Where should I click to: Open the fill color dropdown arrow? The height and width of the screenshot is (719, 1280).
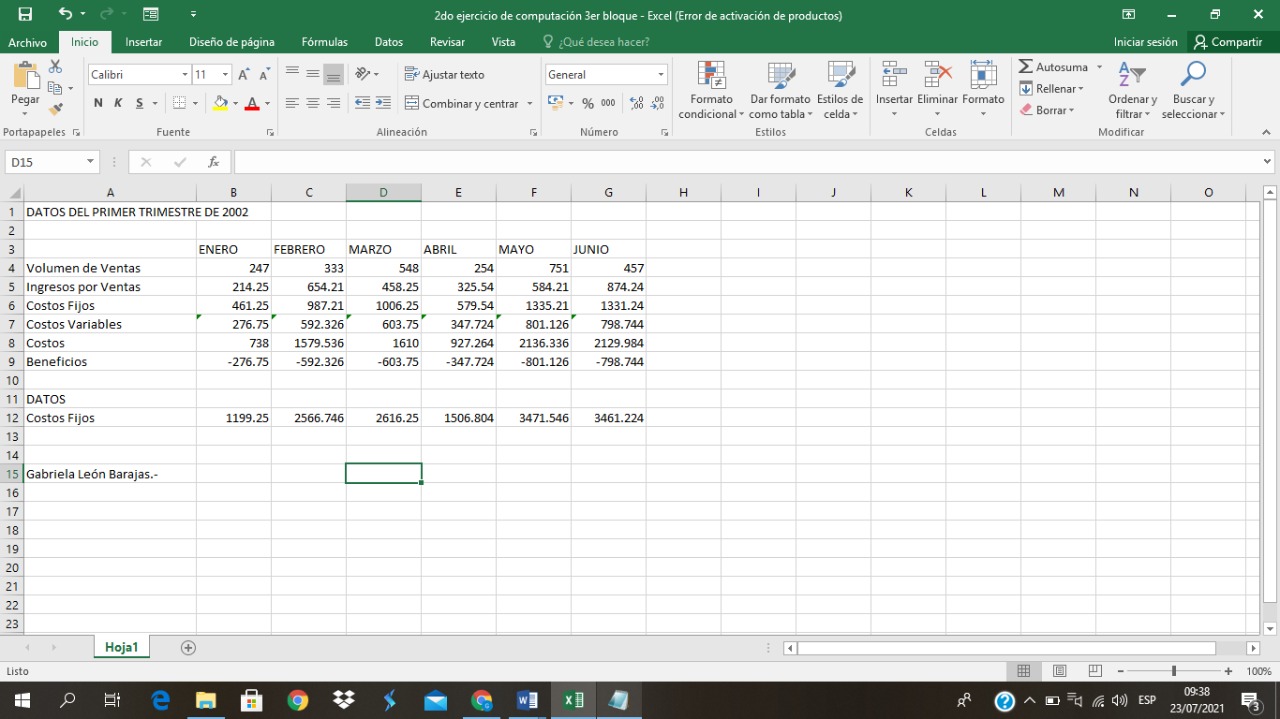[x=235, y=103]
